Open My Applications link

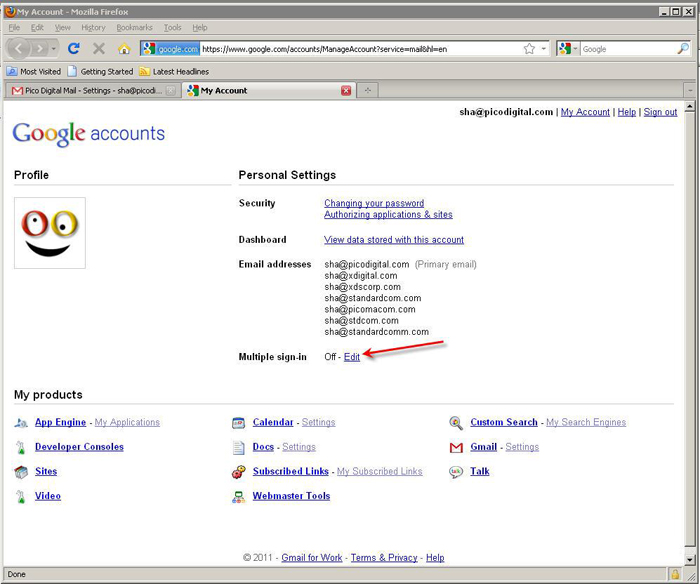click(x=127, y=422)
